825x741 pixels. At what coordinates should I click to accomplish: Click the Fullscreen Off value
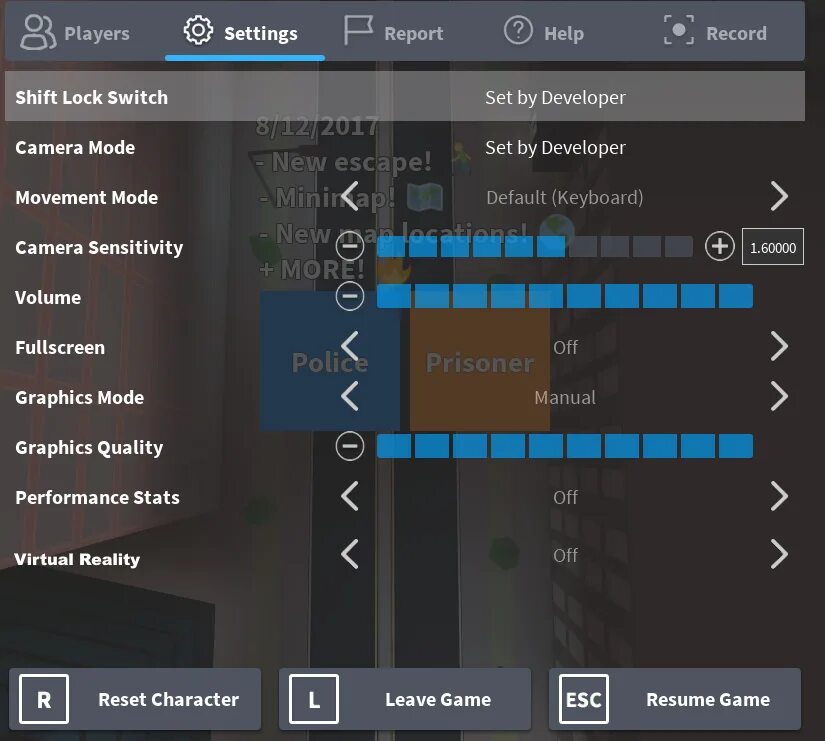coord(565,347)
